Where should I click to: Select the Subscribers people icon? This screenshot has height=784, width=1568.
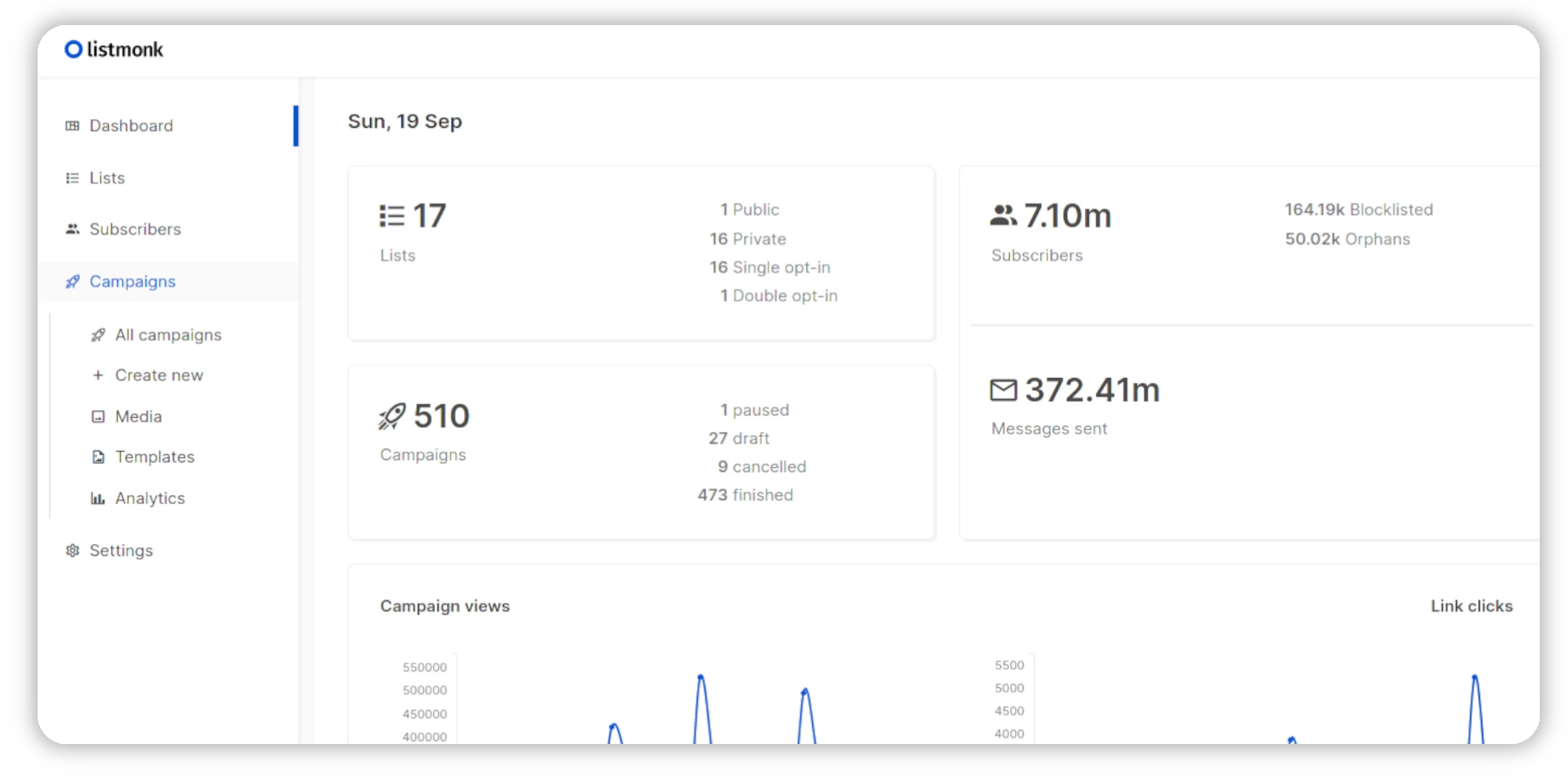point(72,229)
